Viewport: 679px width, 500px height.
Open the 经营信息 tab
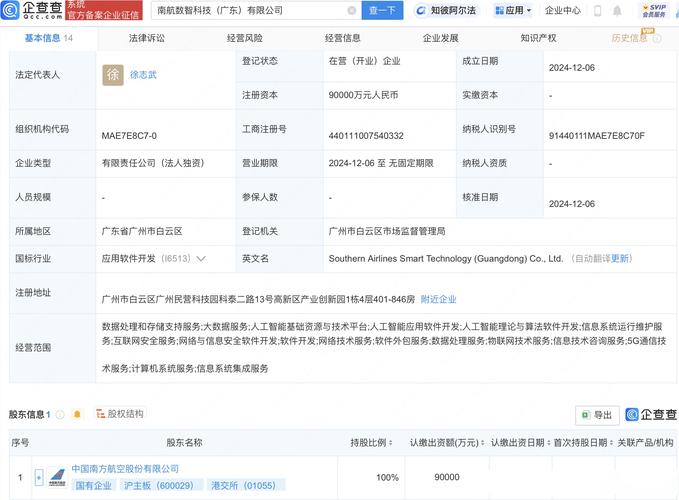tap(343, 38)
